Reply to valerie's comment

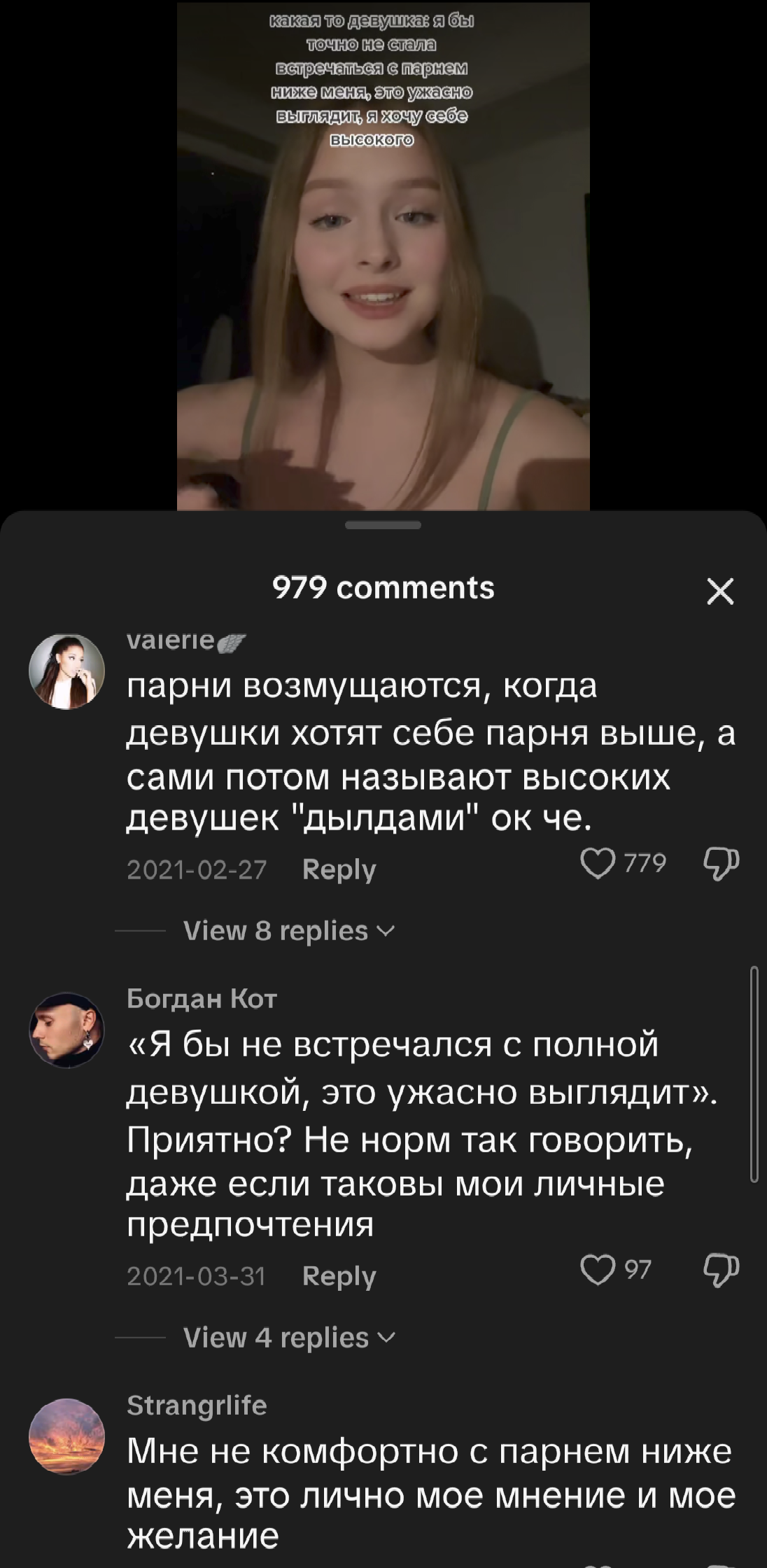click(339, 869)
